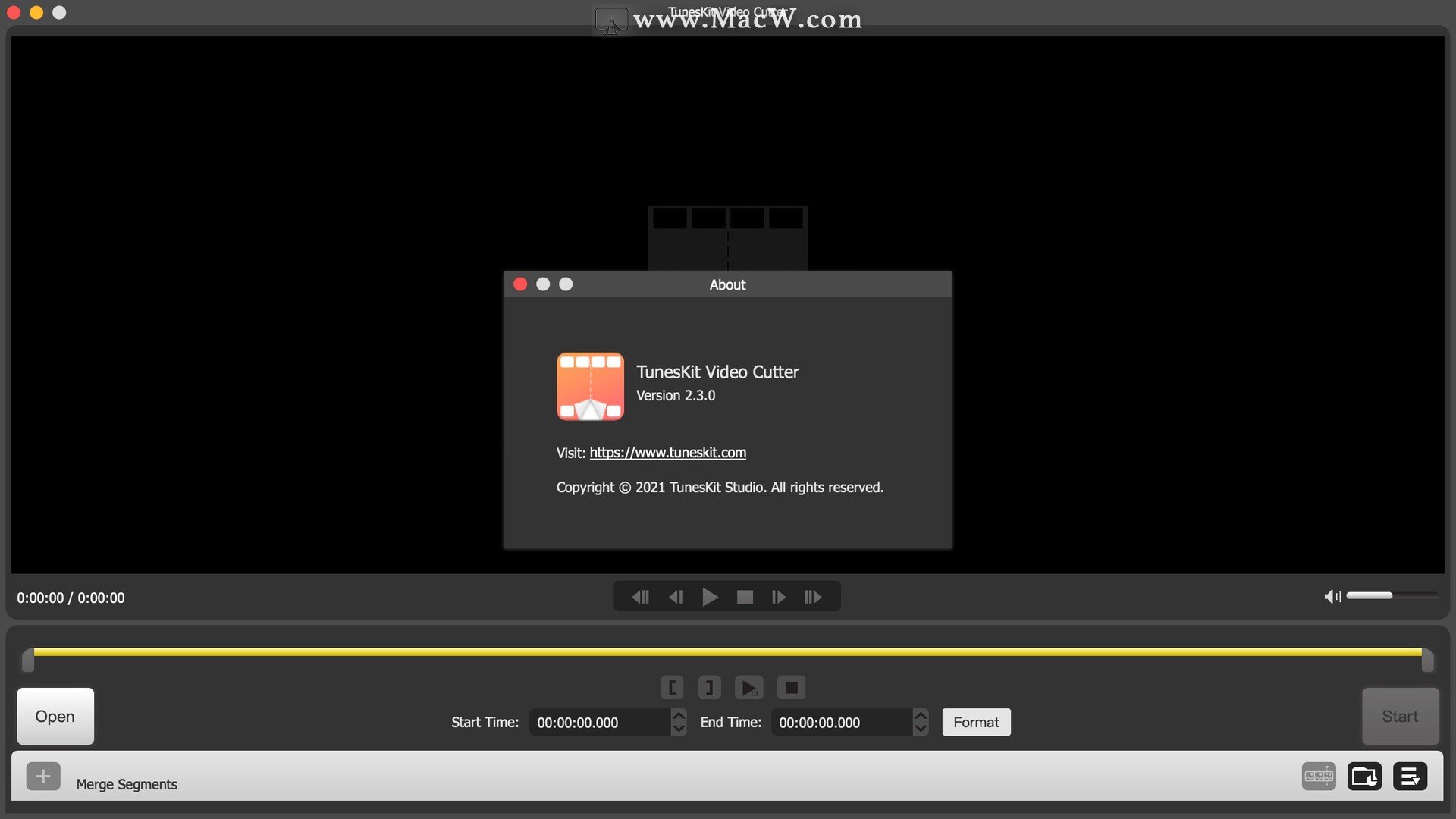Click the End Time input field

point(842,723)
